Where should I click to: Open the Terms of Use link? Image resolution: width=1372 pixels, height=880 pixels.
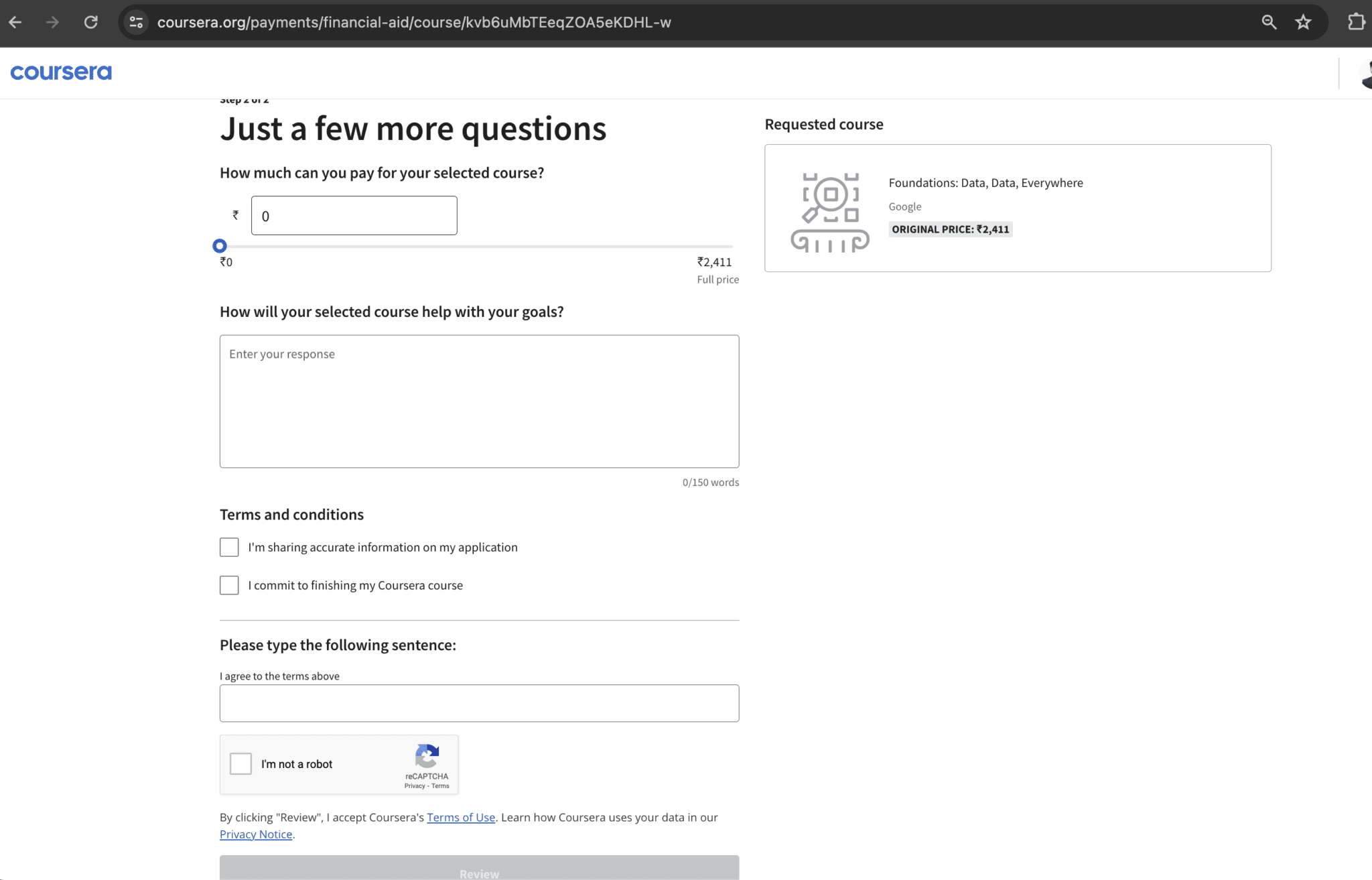point(460,817)
